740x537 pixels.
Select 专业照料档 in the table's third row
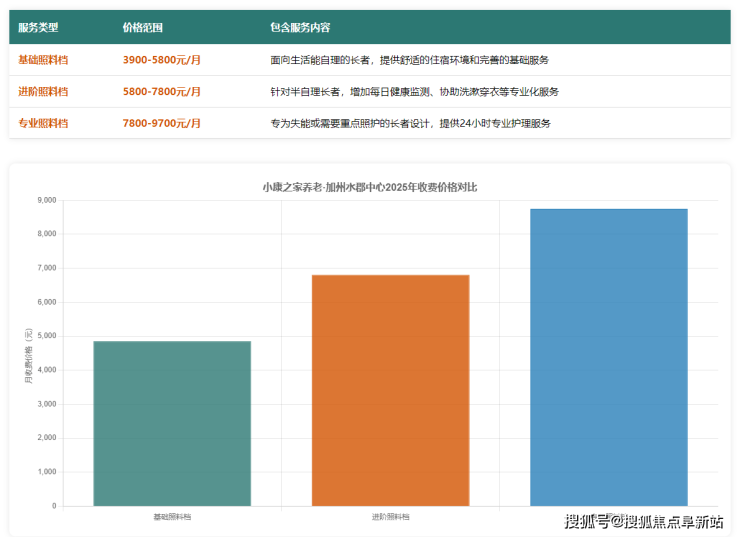(43, 124)
